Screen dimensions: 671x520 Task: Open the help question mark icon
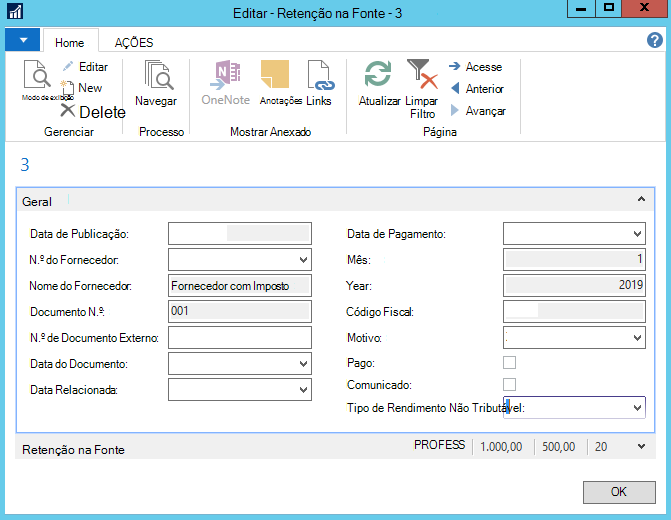(x=654, y=40)
